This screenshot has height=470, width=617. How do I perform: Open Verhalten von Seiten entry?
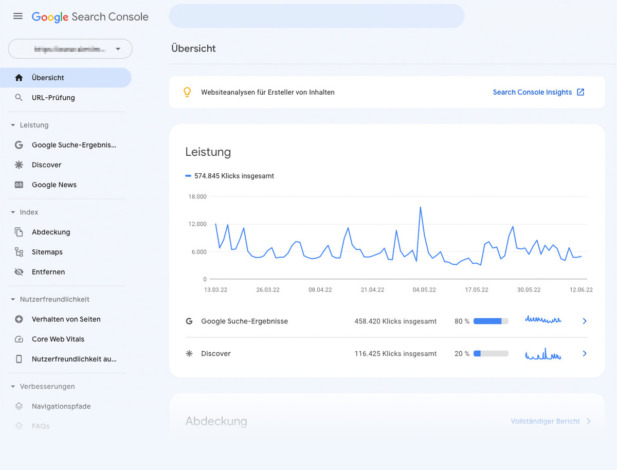point(66,319)
